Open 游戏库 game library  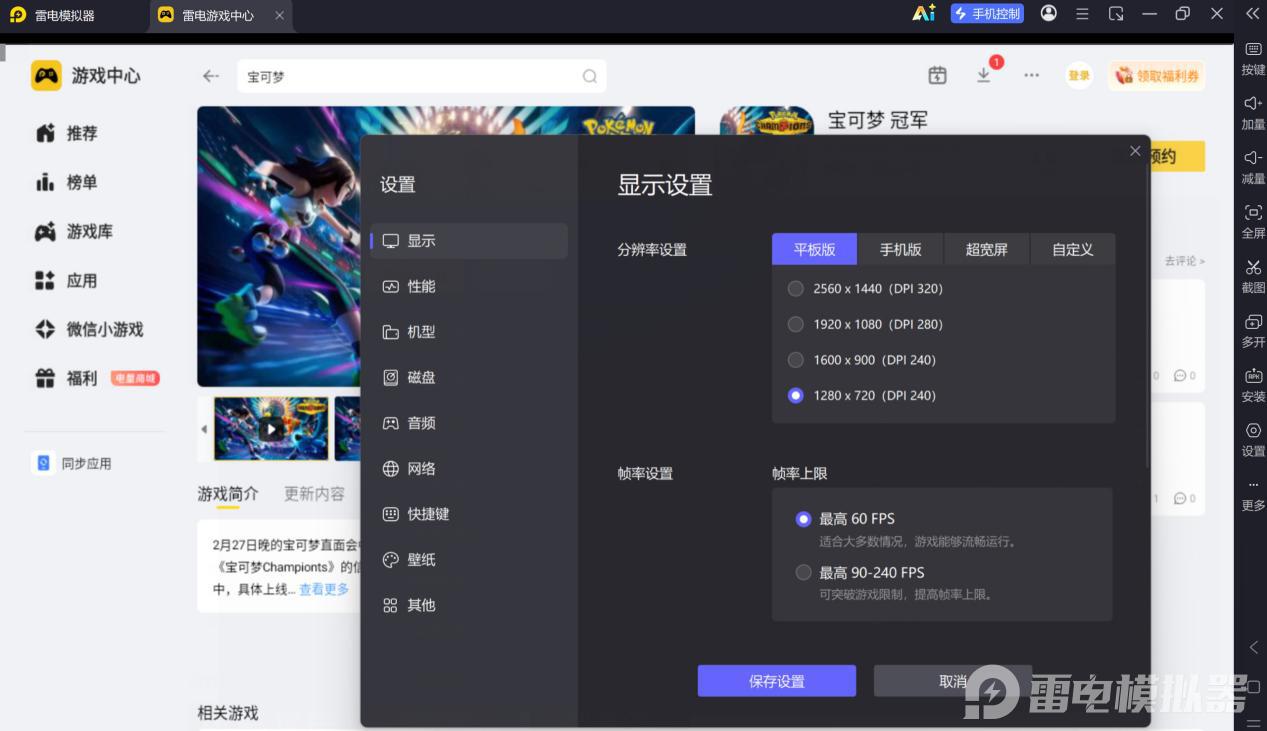click(x=74, y=231)
